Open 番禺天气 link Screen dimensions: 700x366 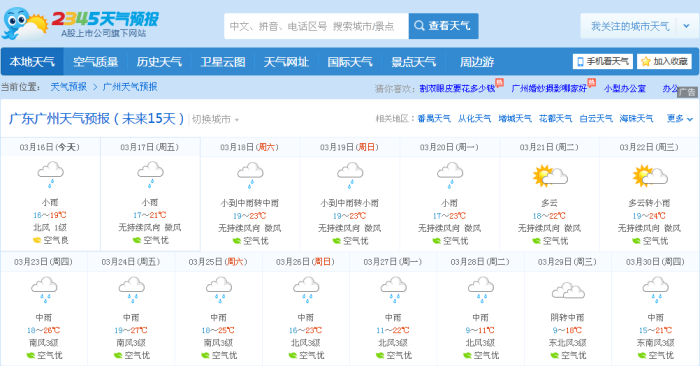point(434,119)
